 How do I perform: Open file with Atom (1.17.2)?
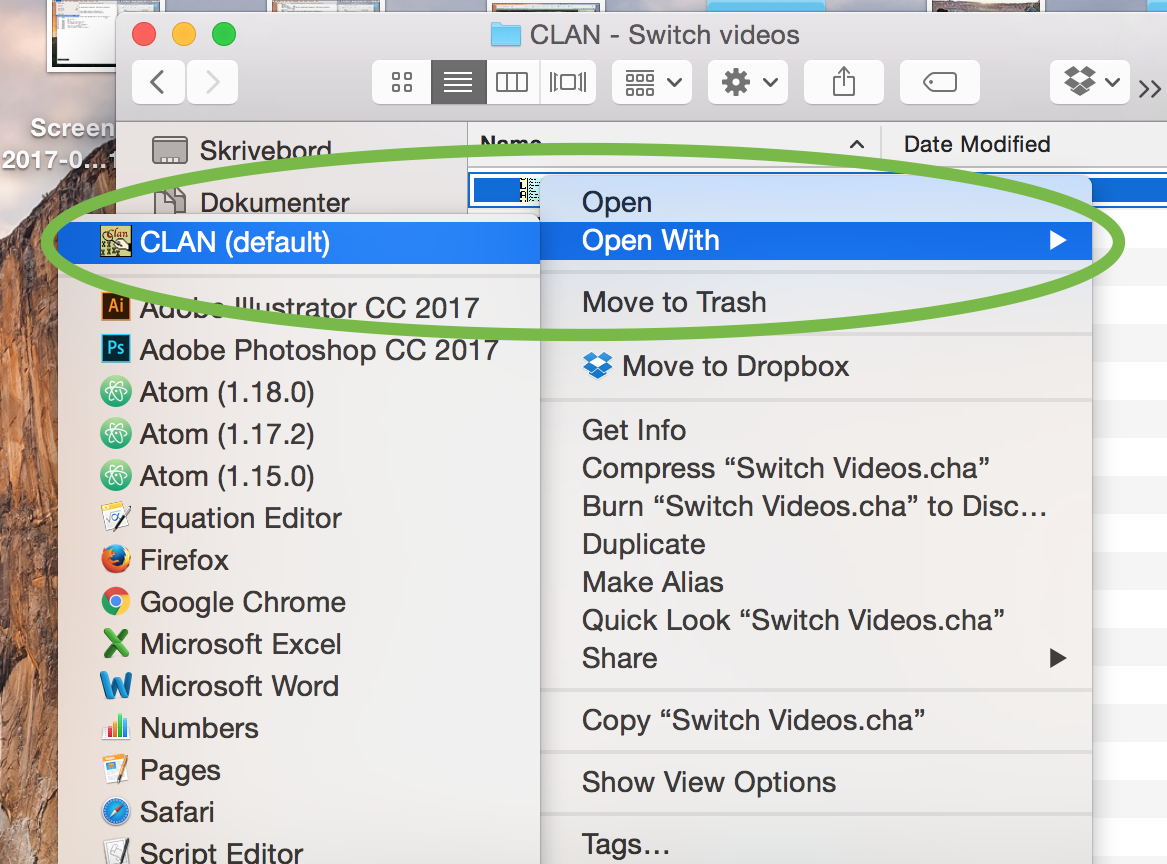(x=299, y=434)
